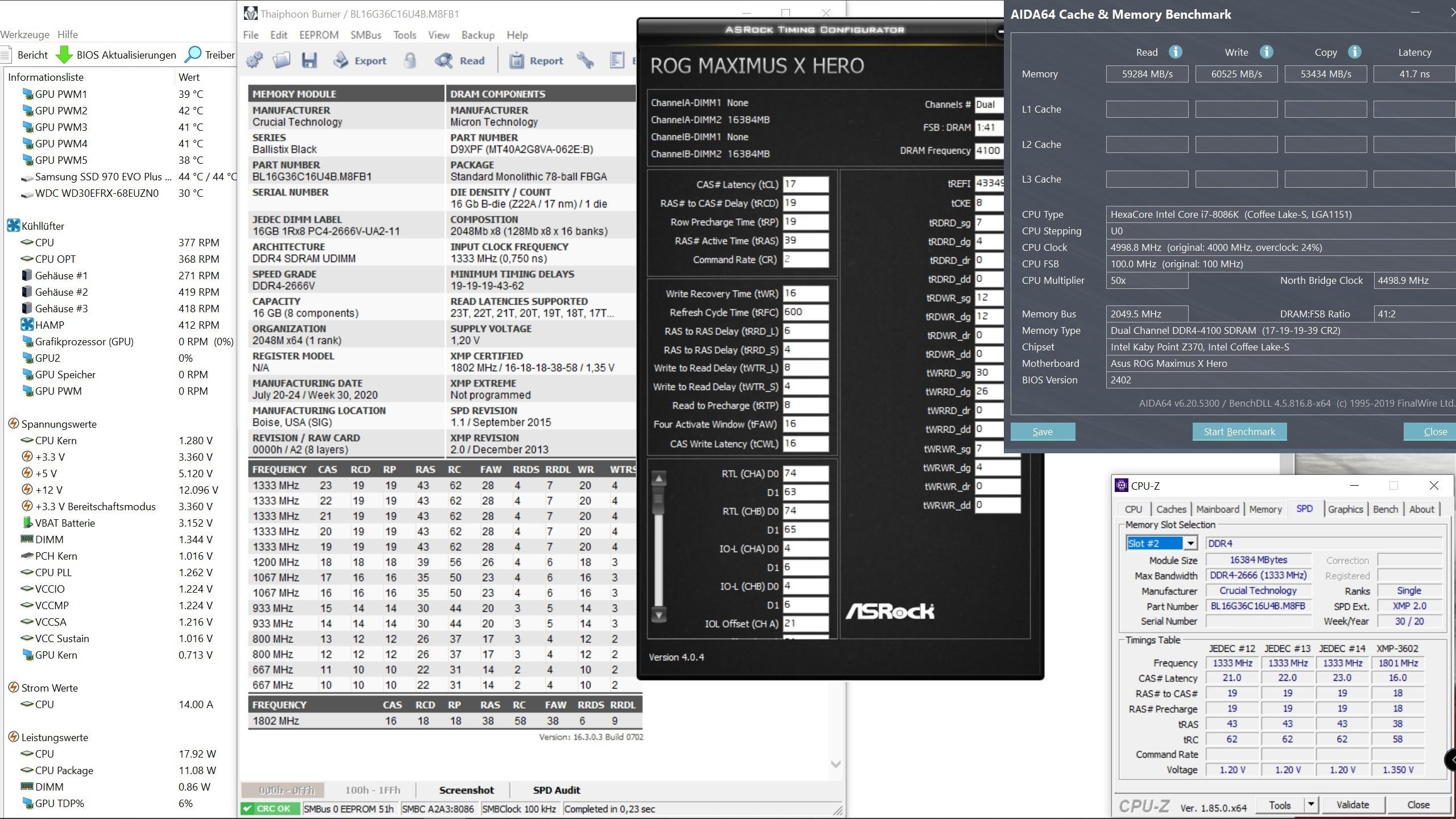Click the green BIOS Aktualisierungen arrow icon

(64, 55)
